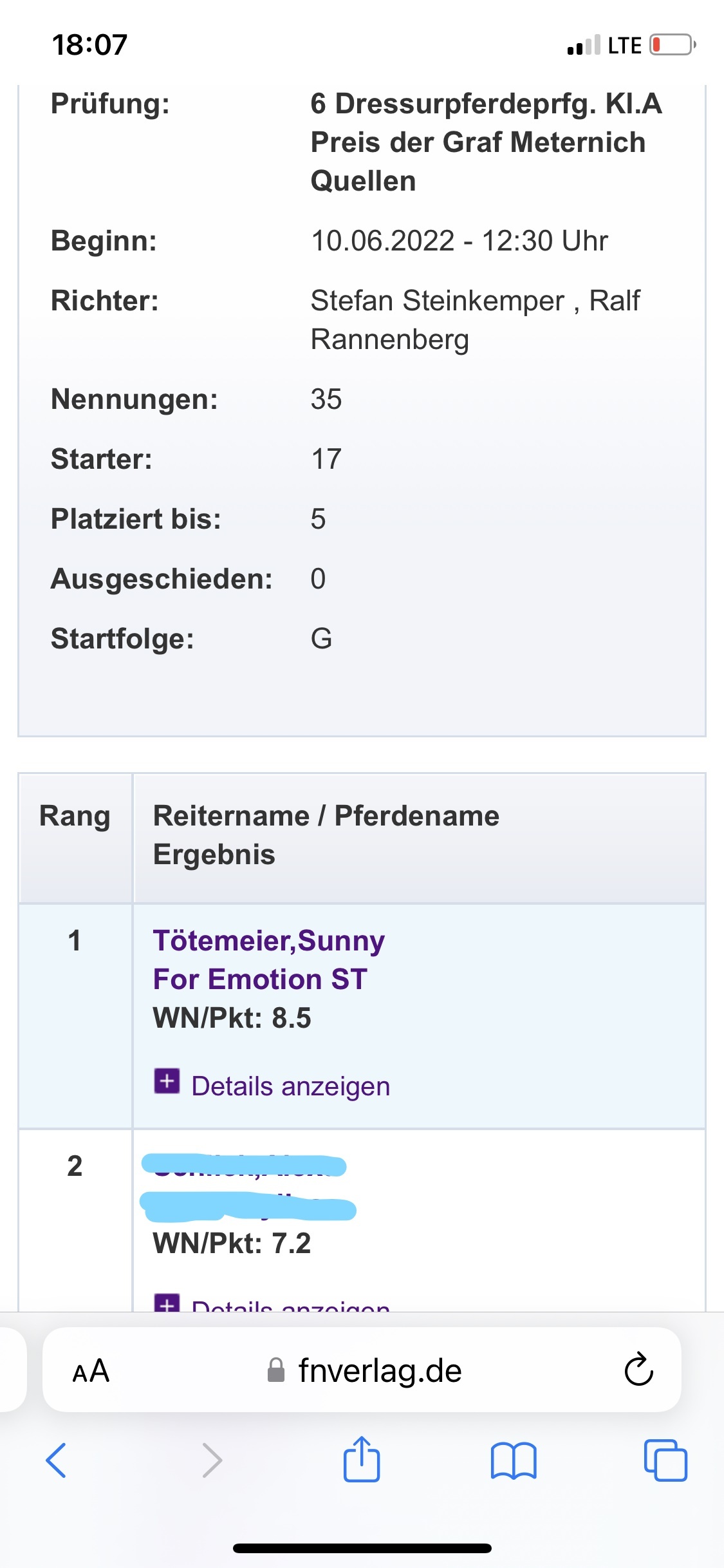Open rider link Tötemeier,Sunny
This screenshot has height=1568, width=724.
pos(268,941)
